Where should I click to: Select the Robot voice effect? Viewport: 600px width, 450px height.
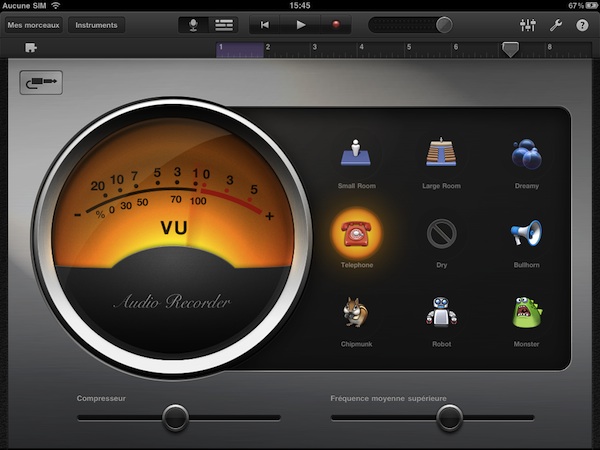[441, 312]
